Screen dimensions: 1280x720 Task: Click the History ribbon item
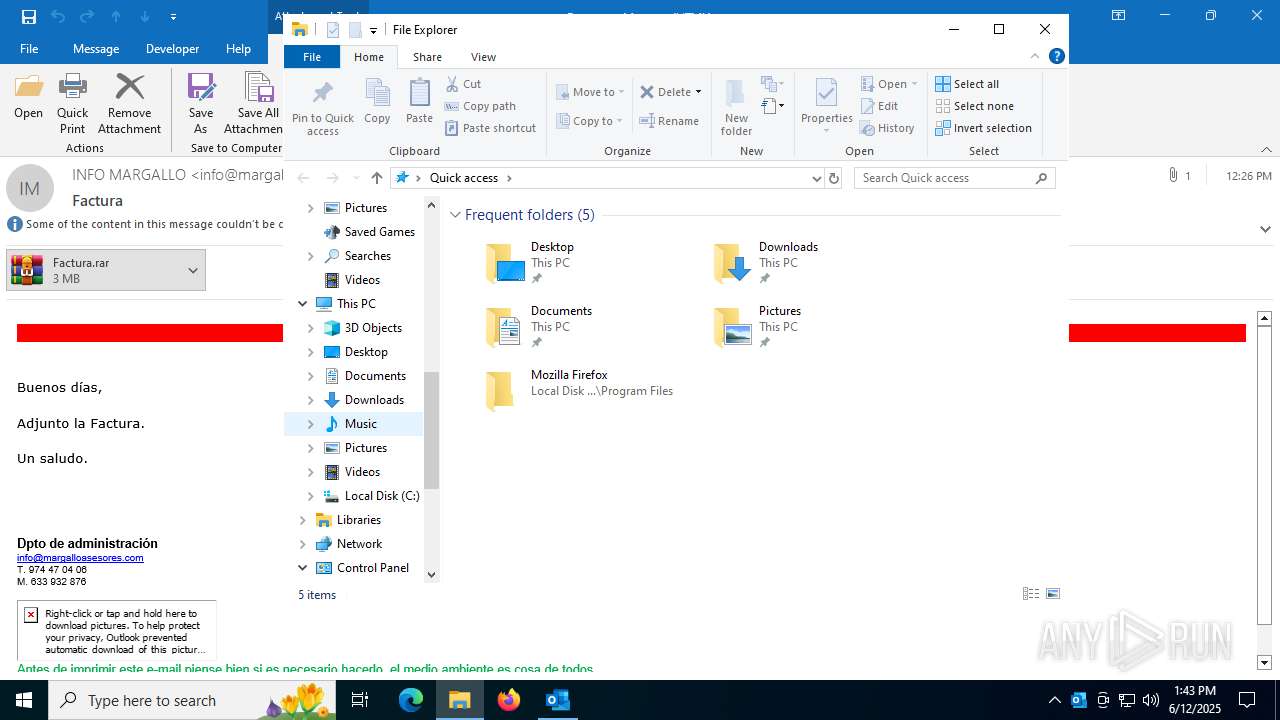click(x=887, y=128)
